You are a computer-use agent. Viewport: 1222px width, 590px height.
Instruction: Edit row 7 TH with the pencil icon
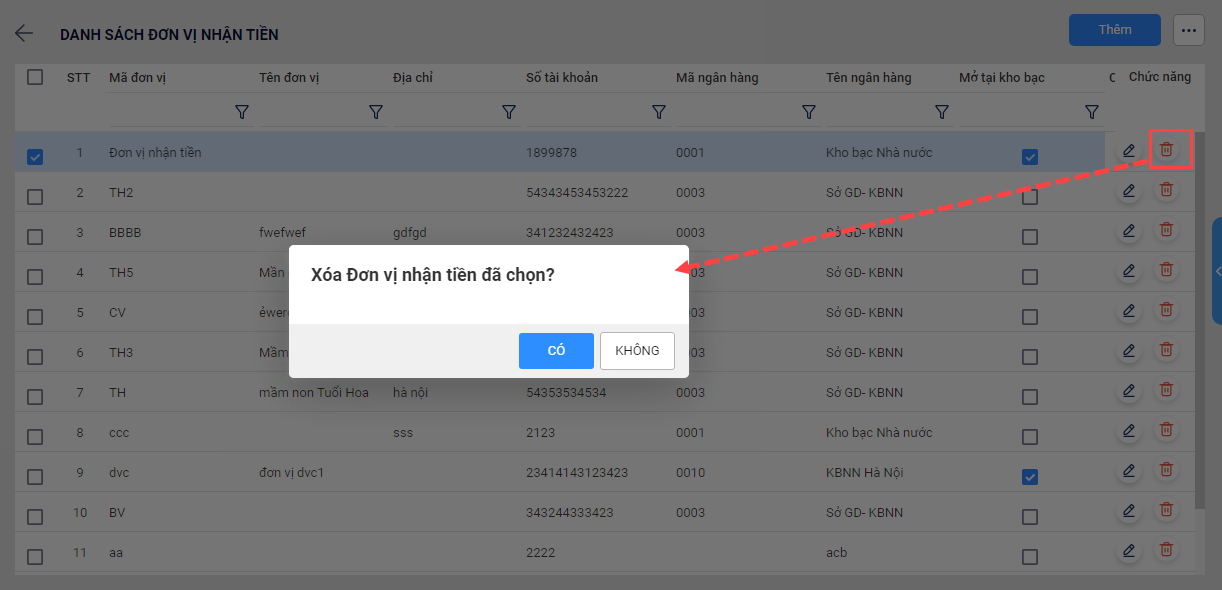point(1129,390)
